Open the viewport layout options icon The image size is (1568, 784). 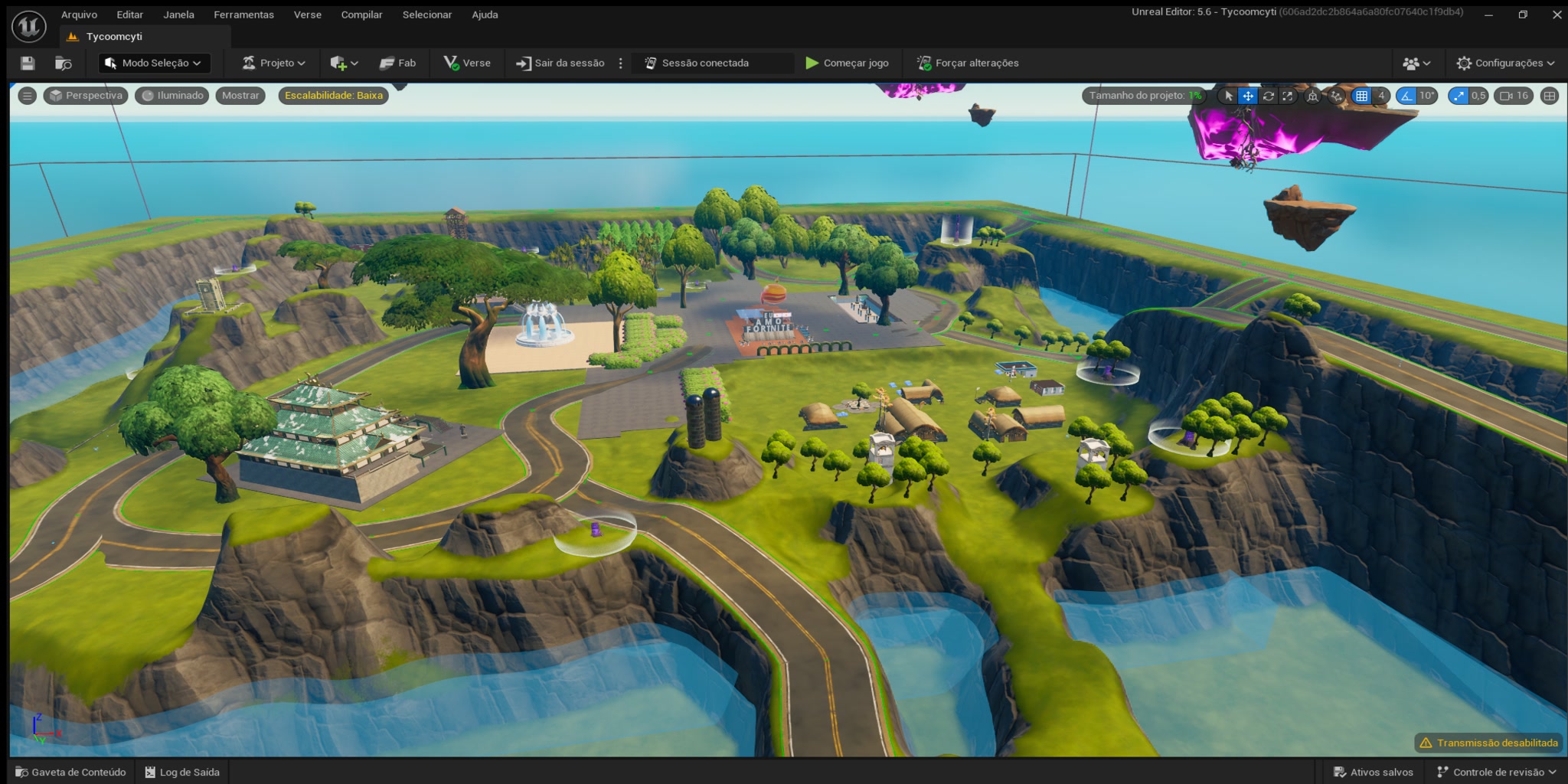coord(1550,96)
